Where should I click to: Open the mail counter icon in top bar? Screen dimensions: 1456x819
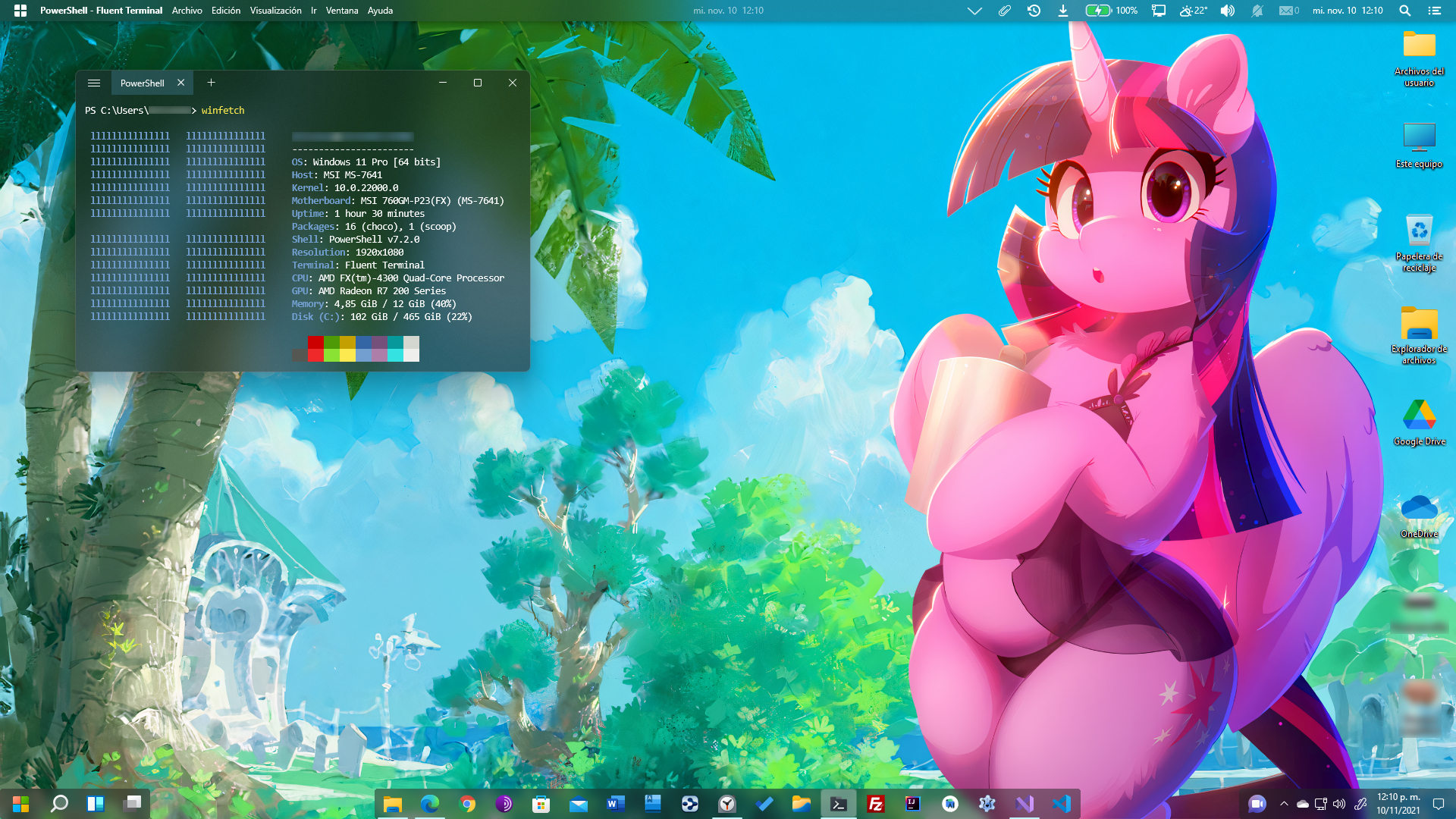(1289, 11)
